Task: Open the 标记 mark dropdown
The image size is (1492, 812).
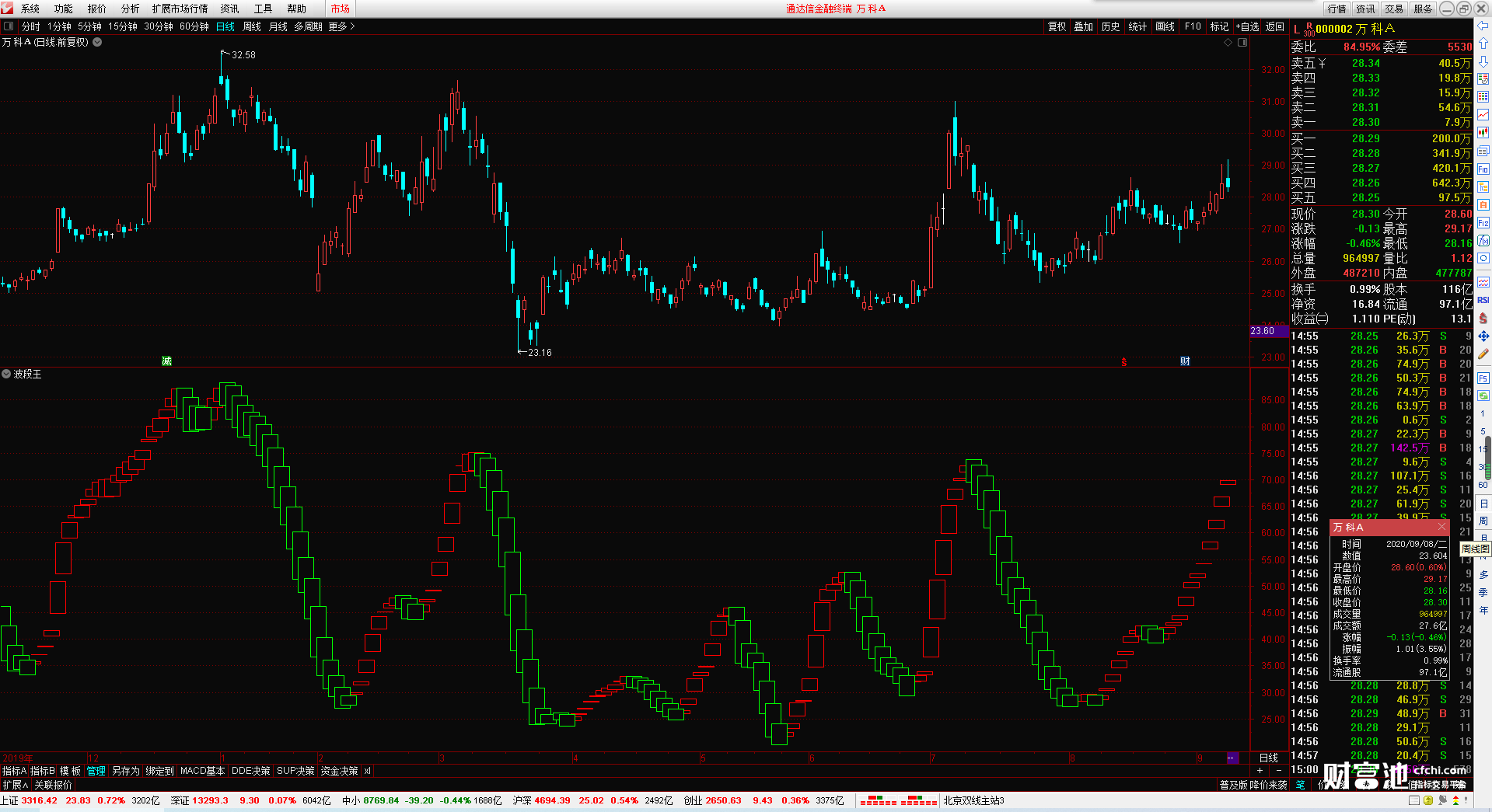Action: coord(1219,26)
